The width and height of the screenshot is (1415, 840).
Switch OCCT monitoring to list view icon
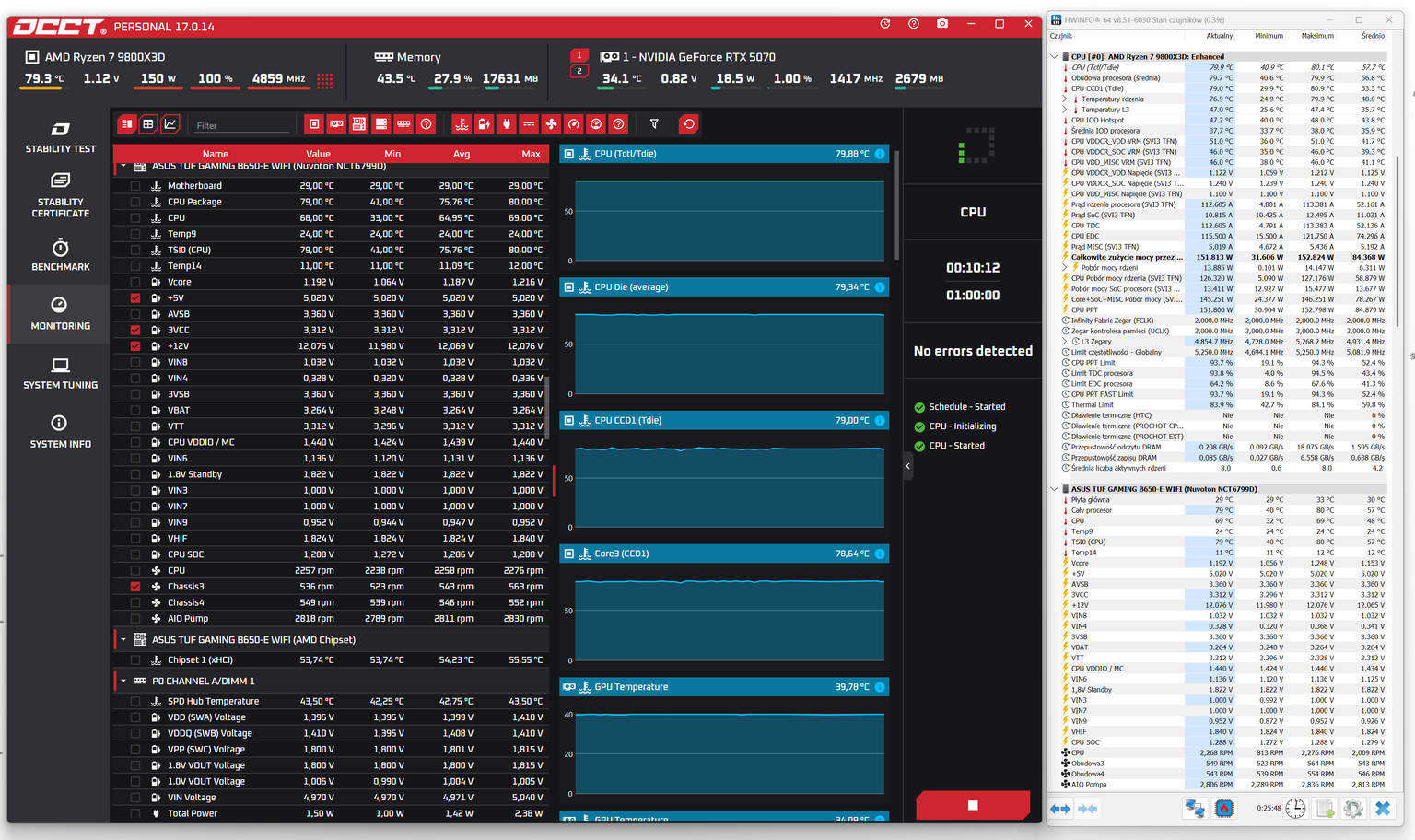pyautogui.click(x=127, y=124)
